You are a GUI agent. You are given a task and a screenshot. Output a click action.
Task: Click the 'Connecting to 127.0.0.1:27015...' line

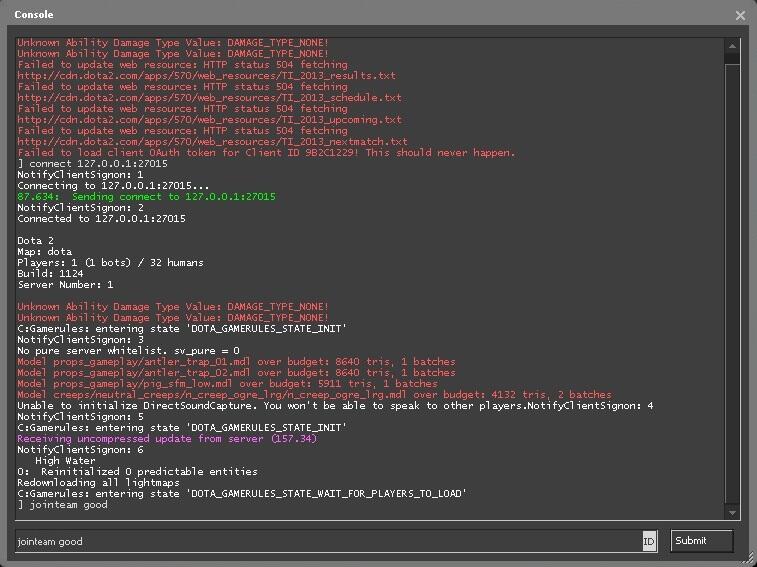point(113,185)
